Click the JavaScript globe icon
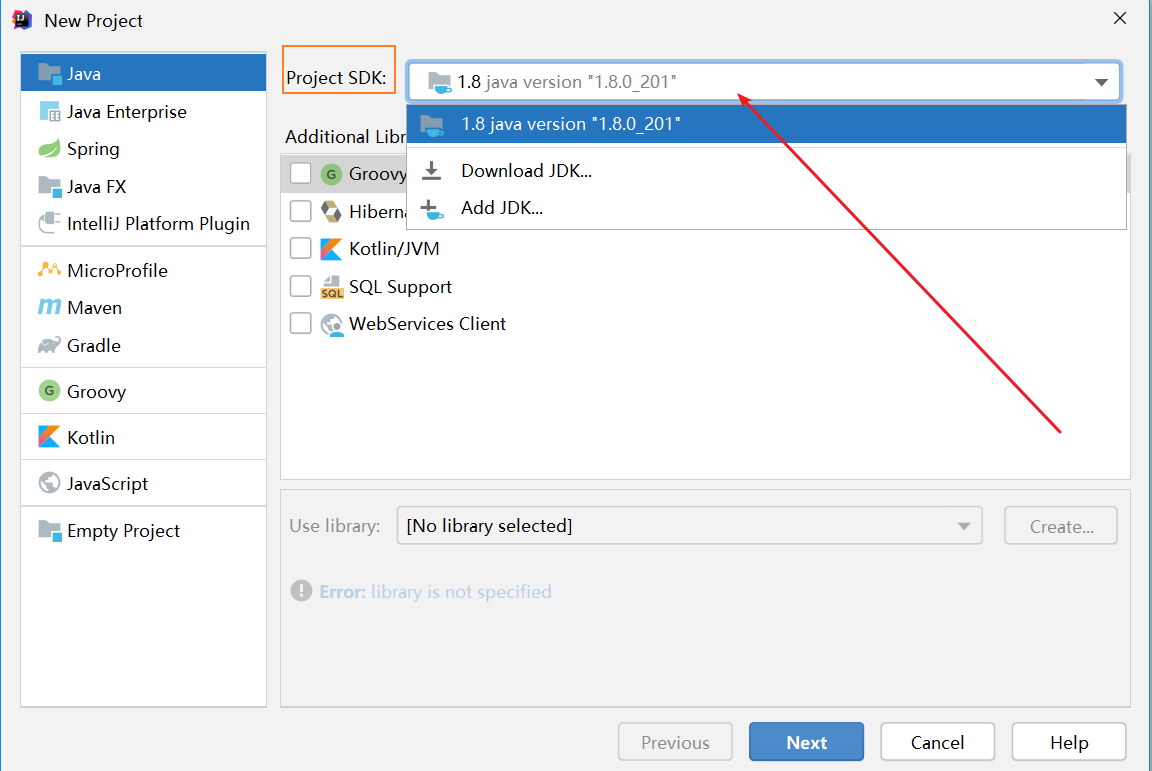The height and width of the screenshot is (771, 1152). (x=49, y=483)
